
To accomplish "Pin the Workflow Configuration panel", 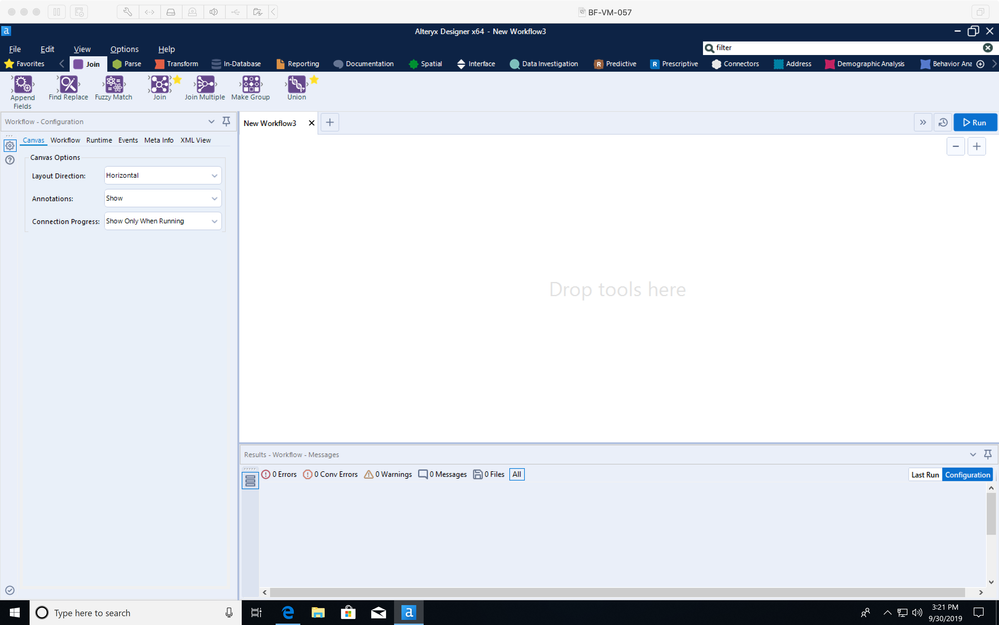I will click(226, 122).
